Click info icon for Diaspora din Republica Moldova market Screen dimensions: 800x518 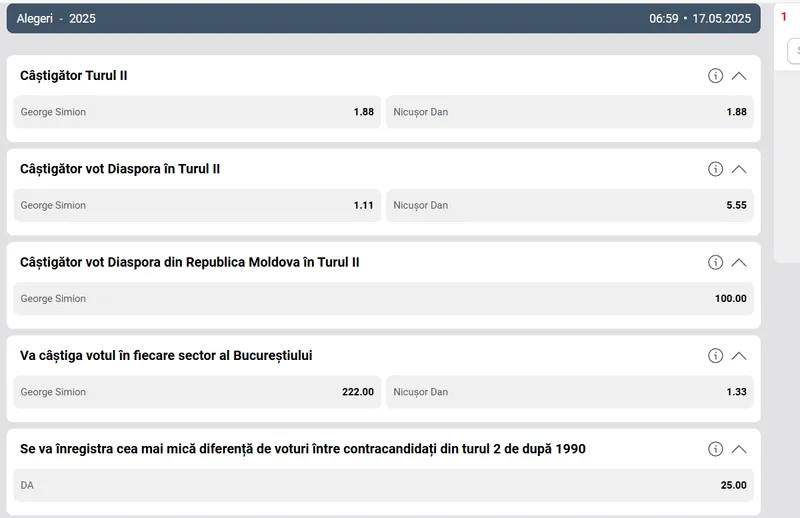click(x=715, y=262)
